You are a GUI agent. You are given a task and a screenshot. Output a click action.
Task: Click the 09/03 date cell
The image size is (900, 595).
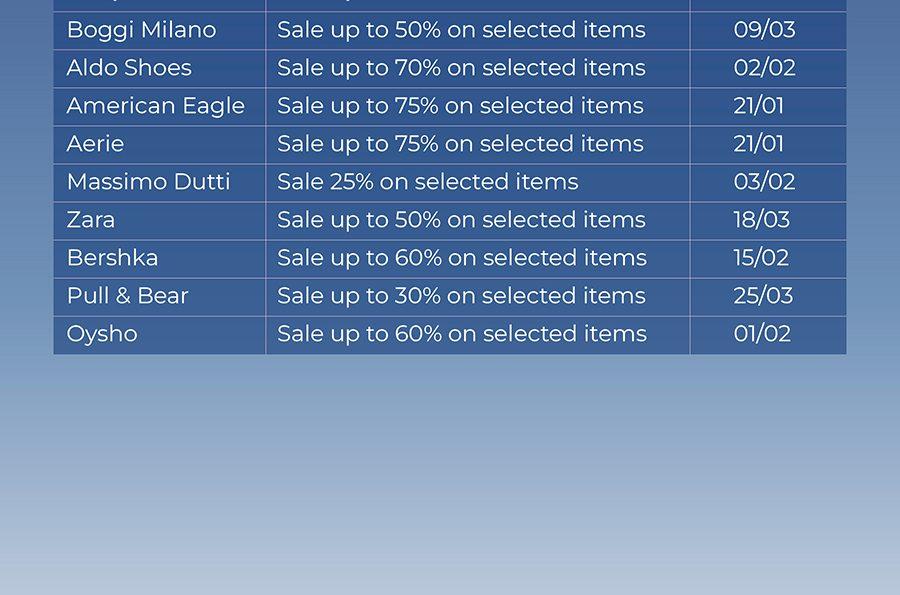(765, 30)
